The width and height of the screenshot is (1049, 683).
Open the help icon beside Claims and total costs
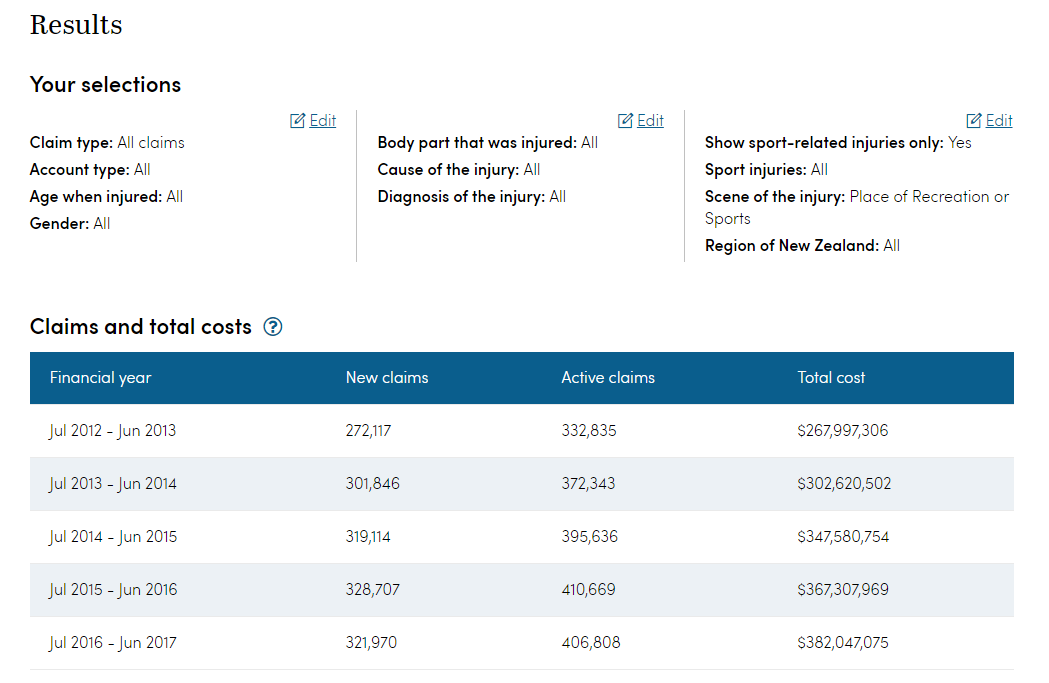[x=272, y=327]
